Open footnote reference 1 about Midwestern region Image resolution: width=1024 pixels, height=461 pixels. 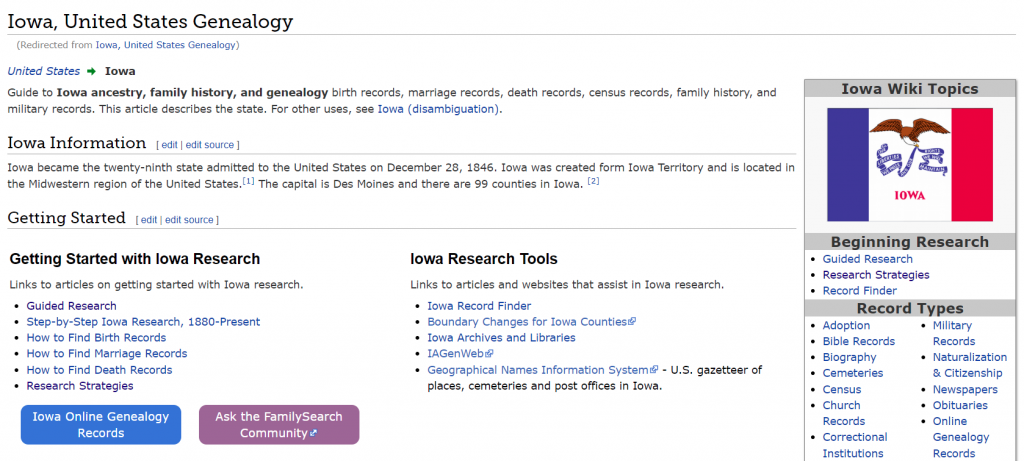(x=249, y=181)
